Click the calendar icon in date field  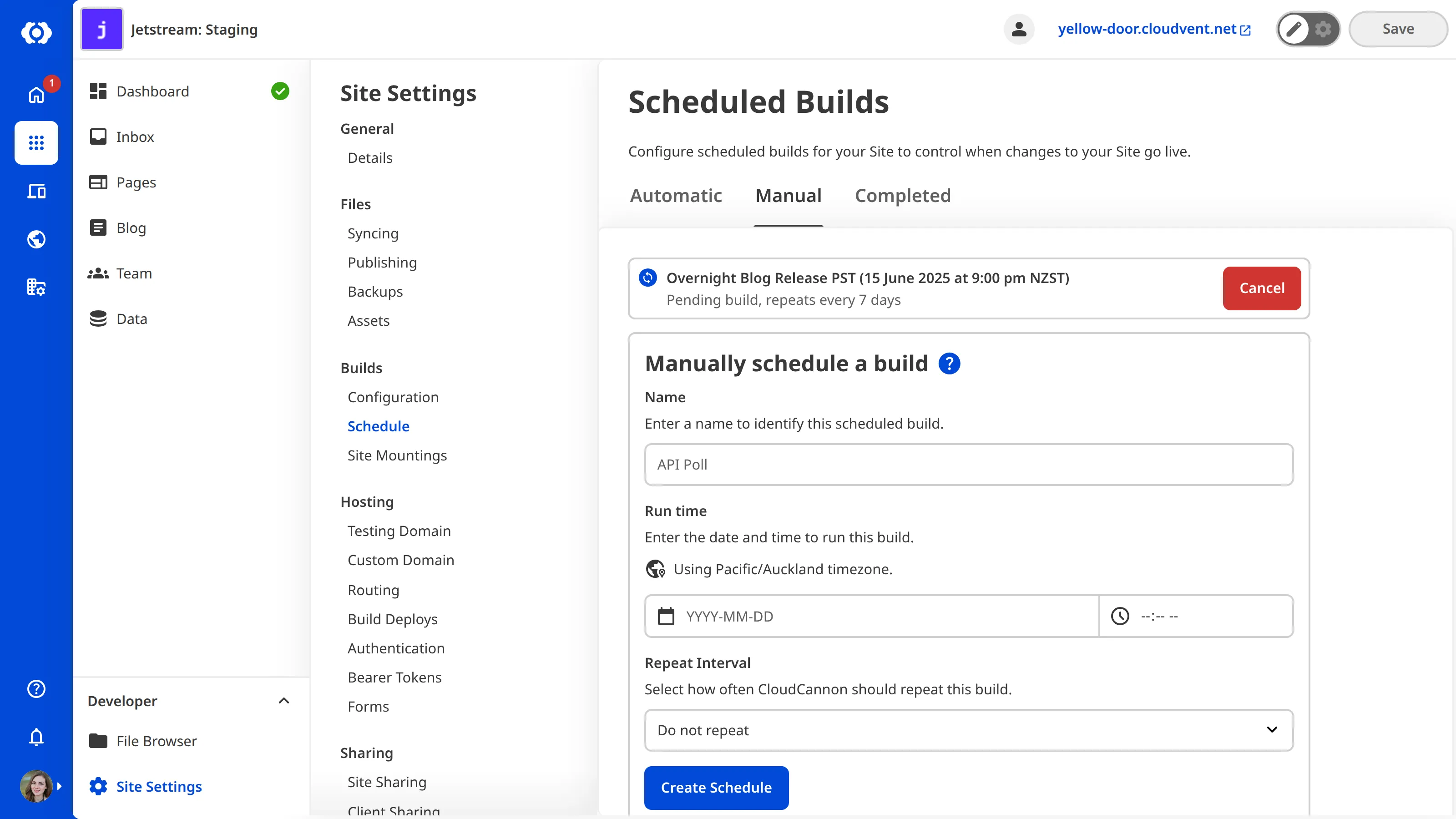coord(666,616)
